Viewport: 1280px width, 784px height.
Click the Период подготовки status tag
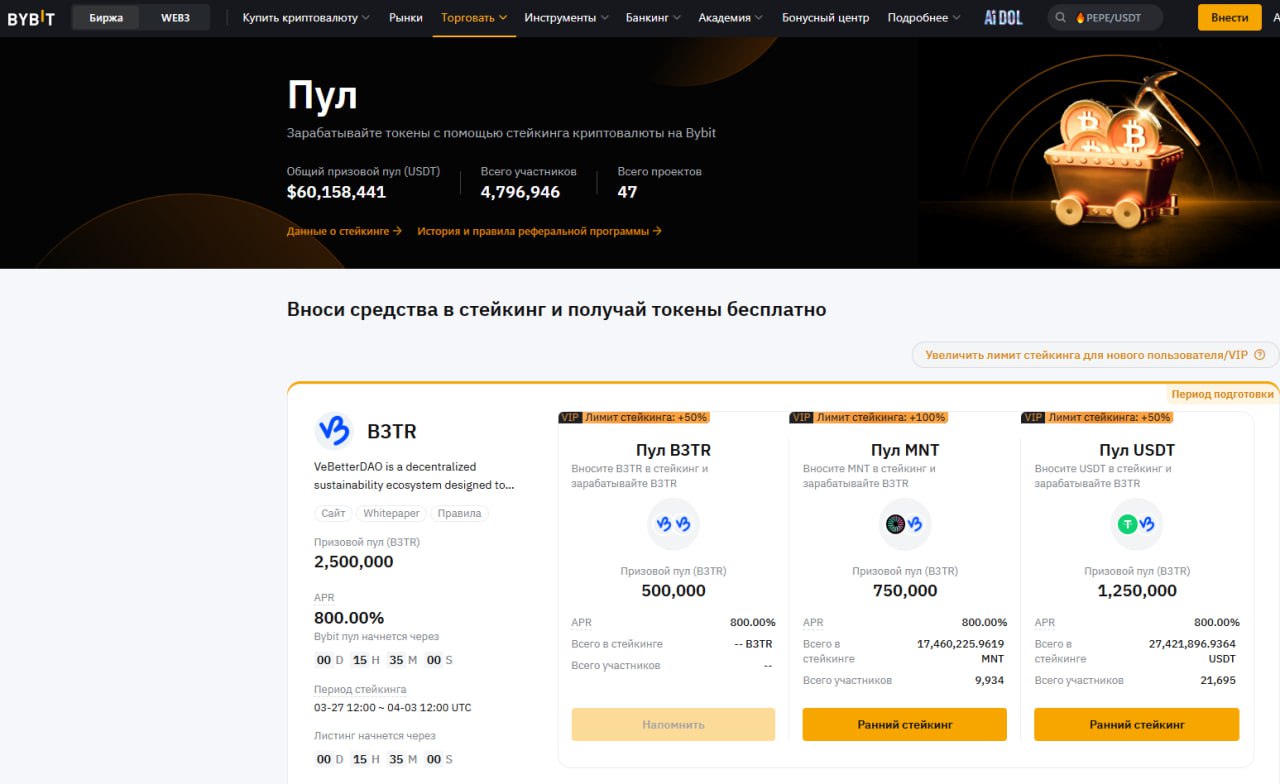(x=1223, y=394)
